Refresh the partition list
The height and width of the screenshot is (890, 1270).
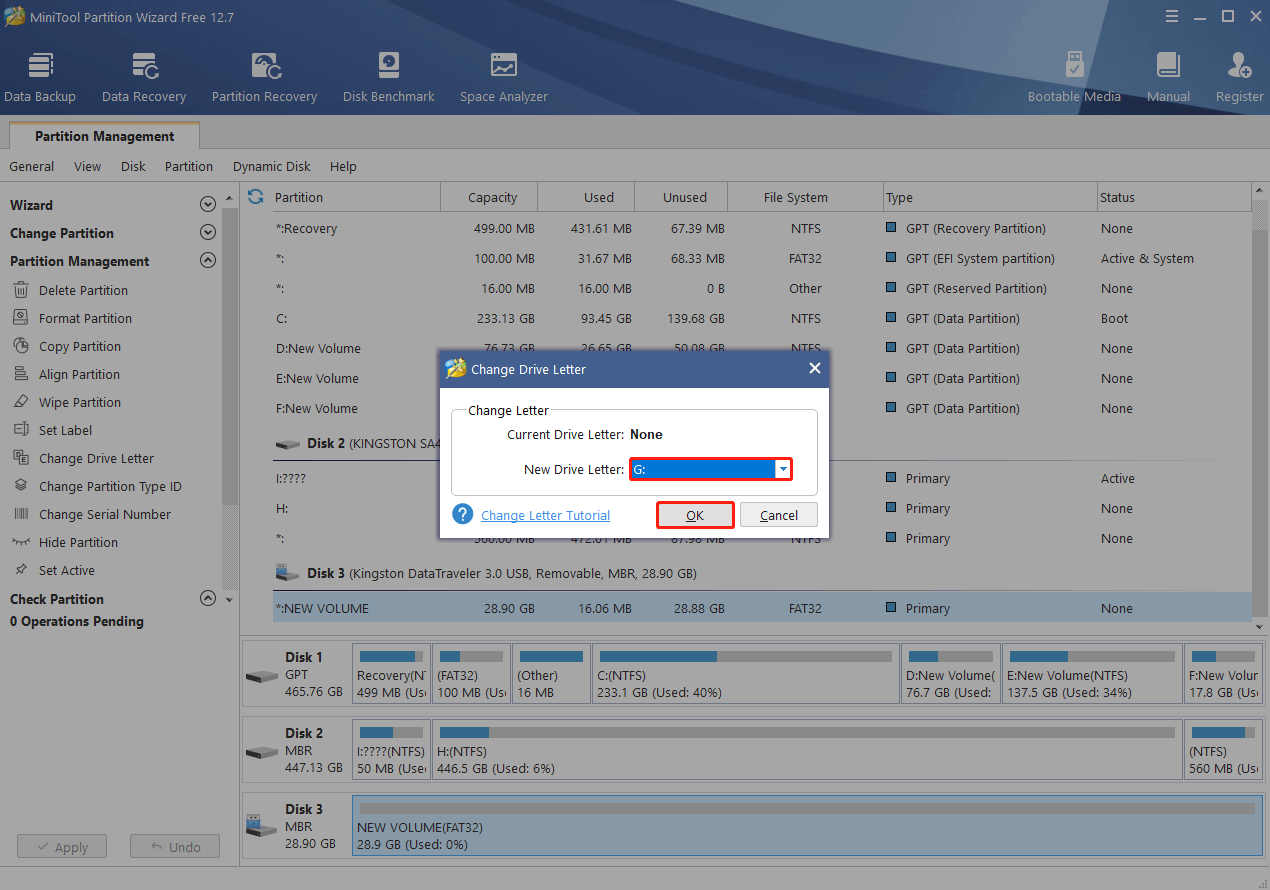click(256, 197)
